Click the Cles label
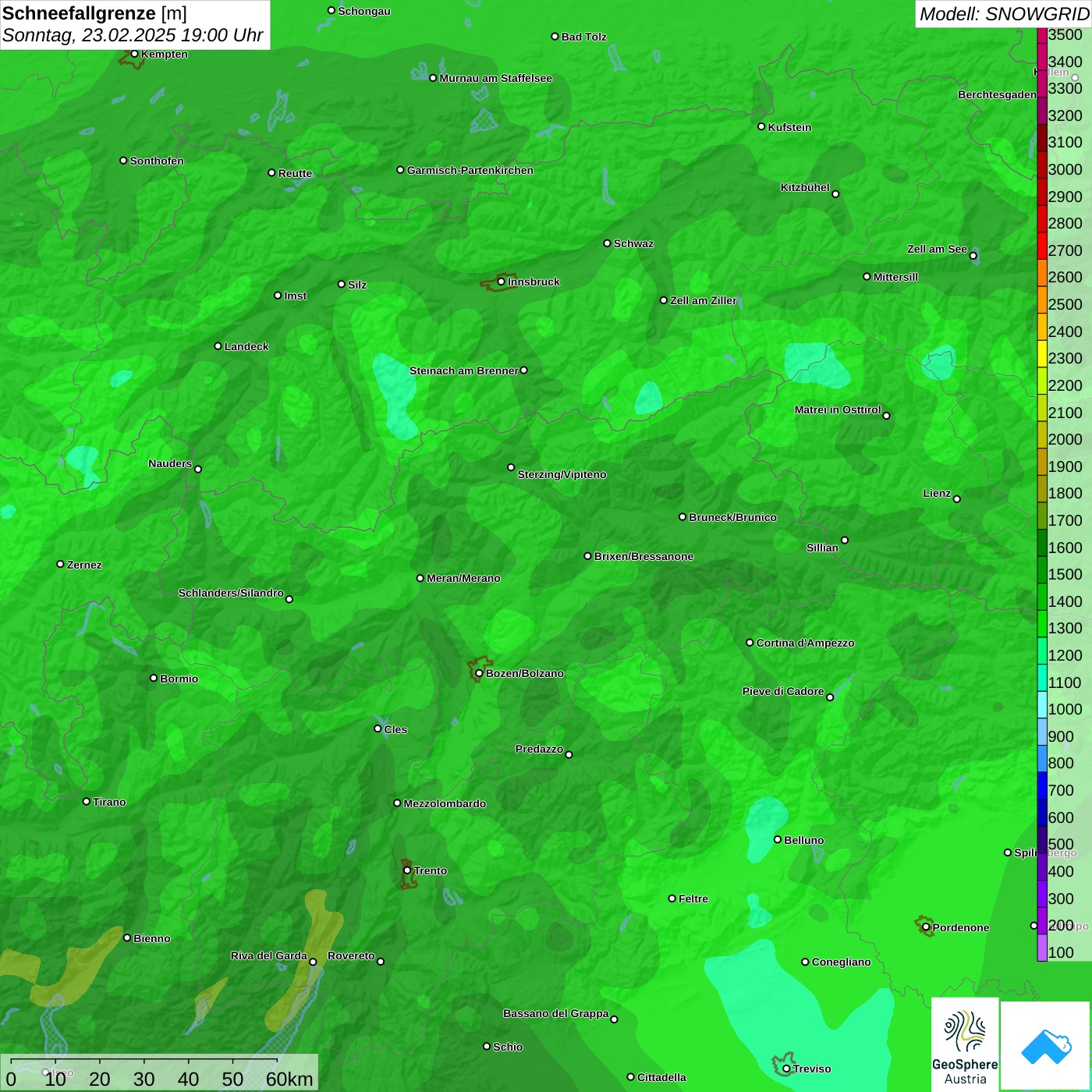 395,729
